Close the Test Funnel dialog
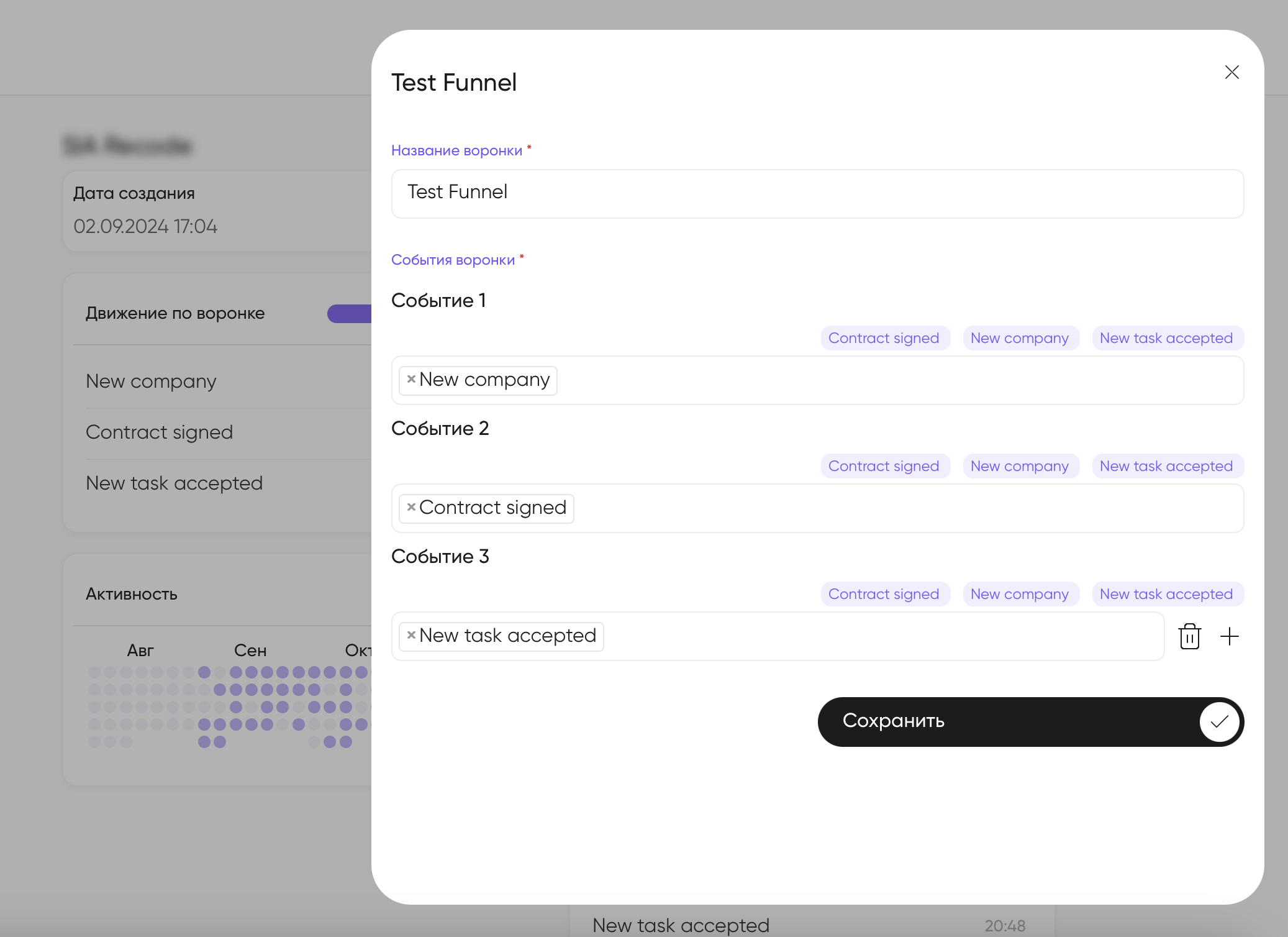This screenshot has width=1288, height=937. [x=1231, y=72]
